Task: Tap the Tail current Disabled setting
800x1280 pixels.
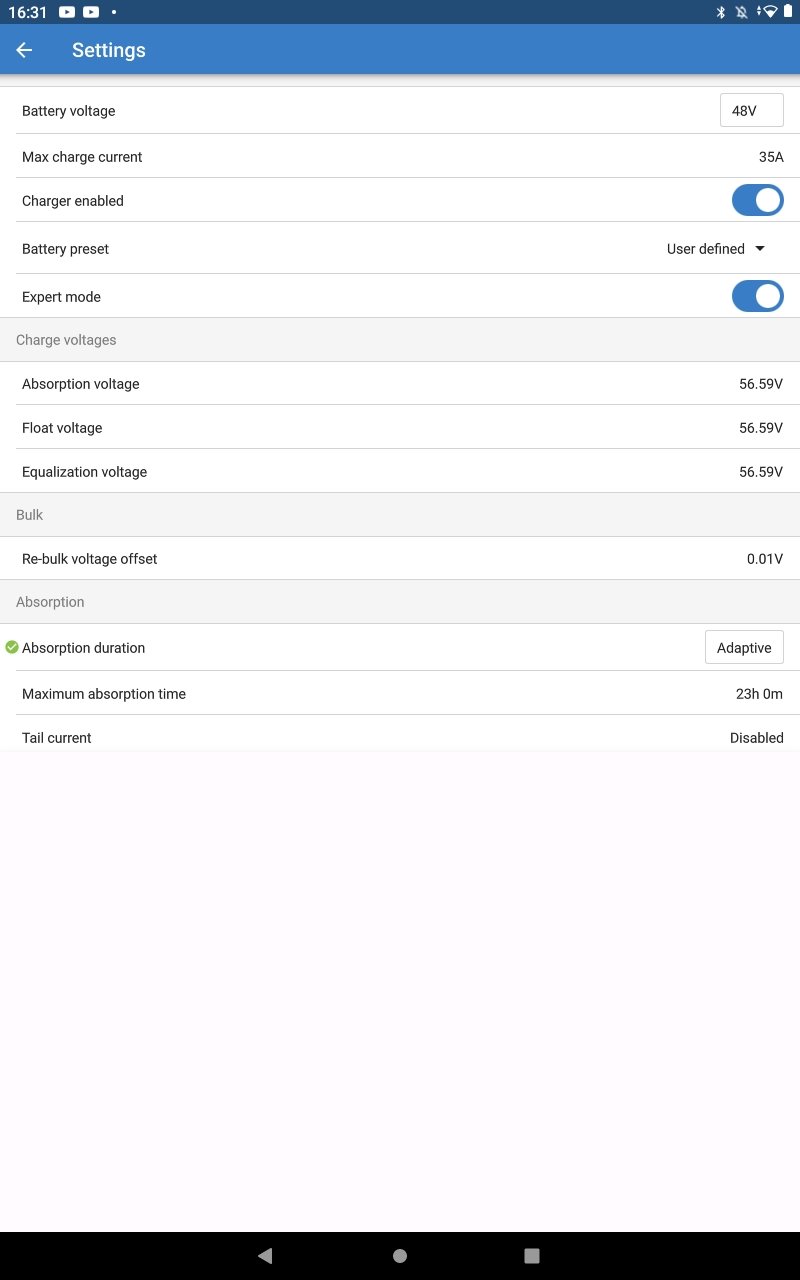Action: click(756, 738)
